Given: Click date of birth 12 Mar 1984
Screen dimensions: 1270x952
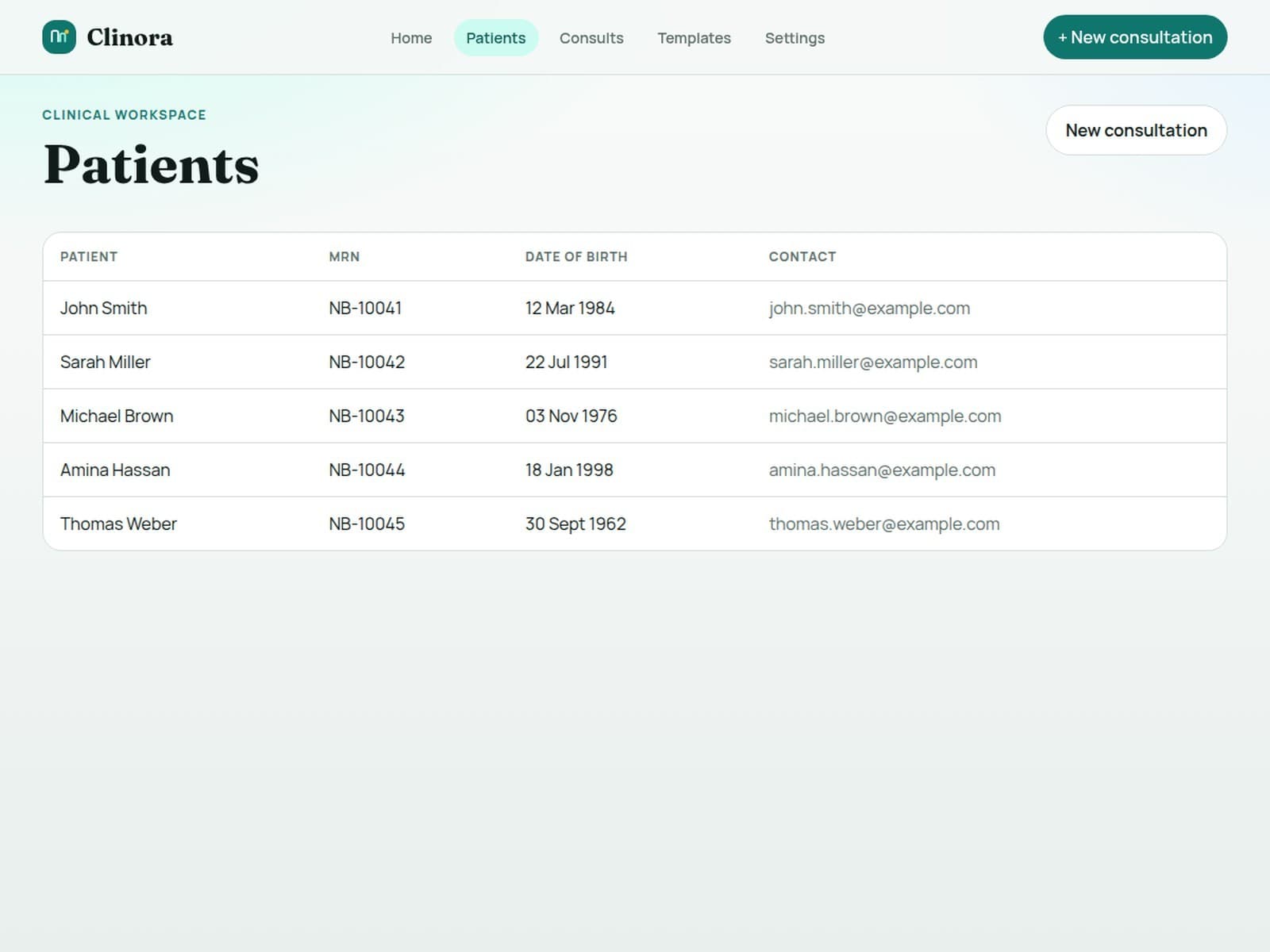Looking at the screenshot, I should pos(570,308).
